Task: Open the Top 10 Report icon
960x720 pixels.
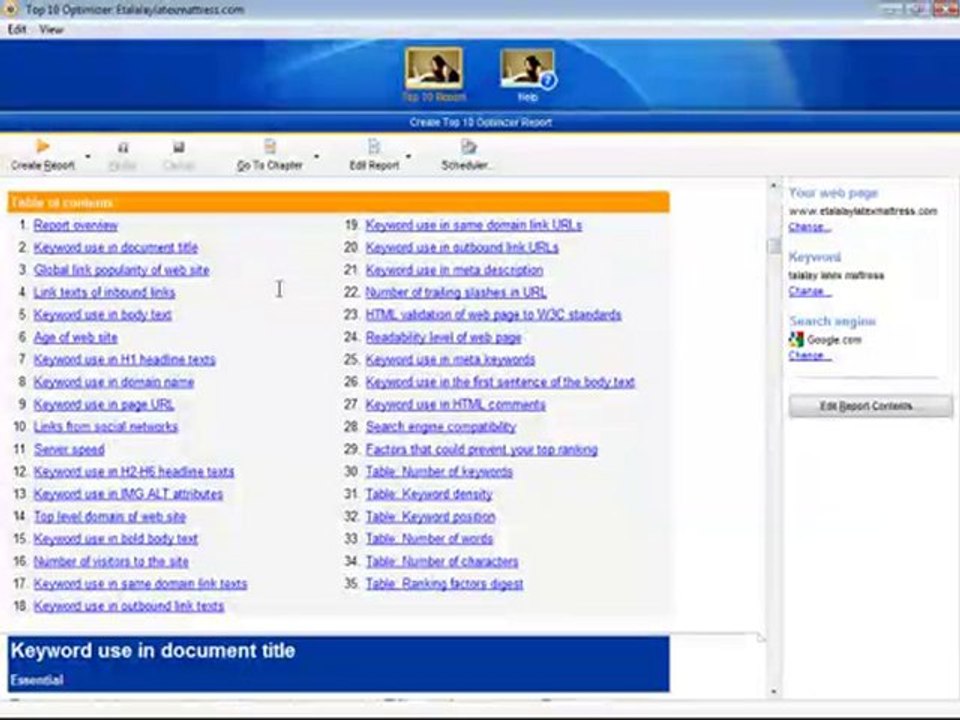Action: (433, 69)
